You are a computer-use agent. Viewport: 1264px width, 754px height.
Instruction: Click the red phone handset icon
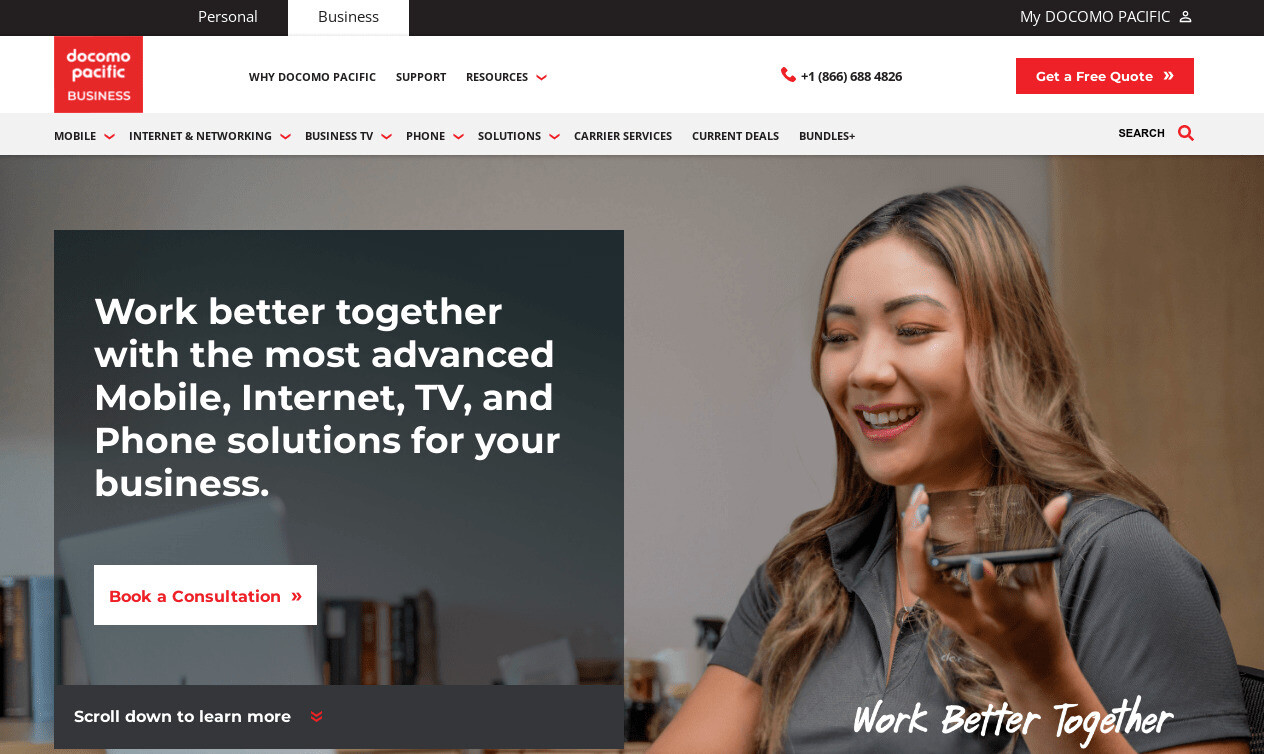pyautogui.click(x=788, y=75)
